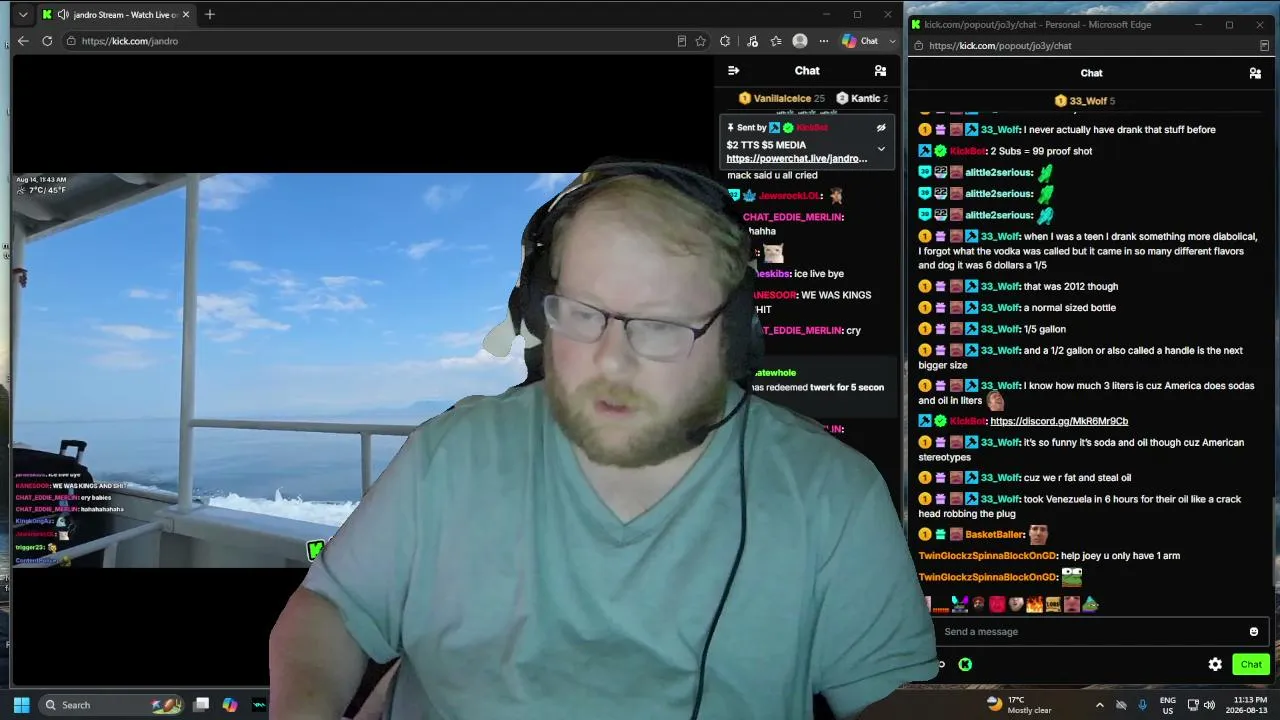Open Copilot Chat in Edge toolbar
Screen dimensions: 1280x720
861,41
